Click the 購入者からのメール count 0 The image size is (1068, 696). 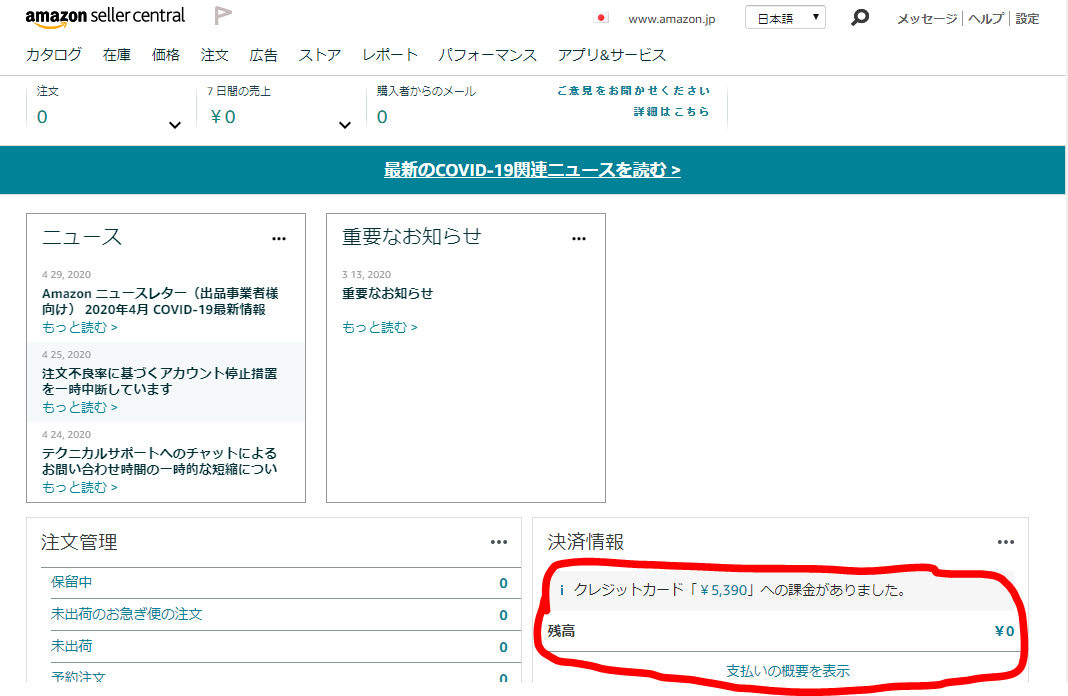click(382, 117)
